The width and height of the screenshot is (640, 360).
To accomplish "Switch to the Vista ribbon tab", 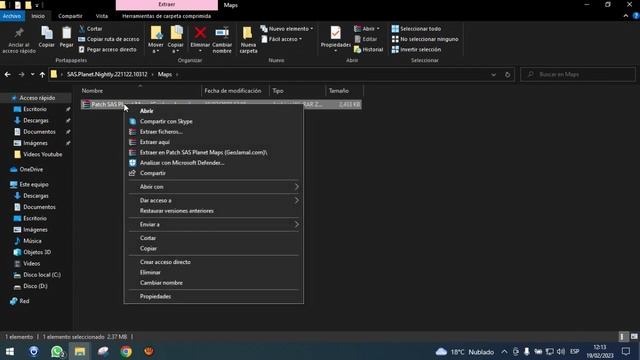I will point(102,16).
